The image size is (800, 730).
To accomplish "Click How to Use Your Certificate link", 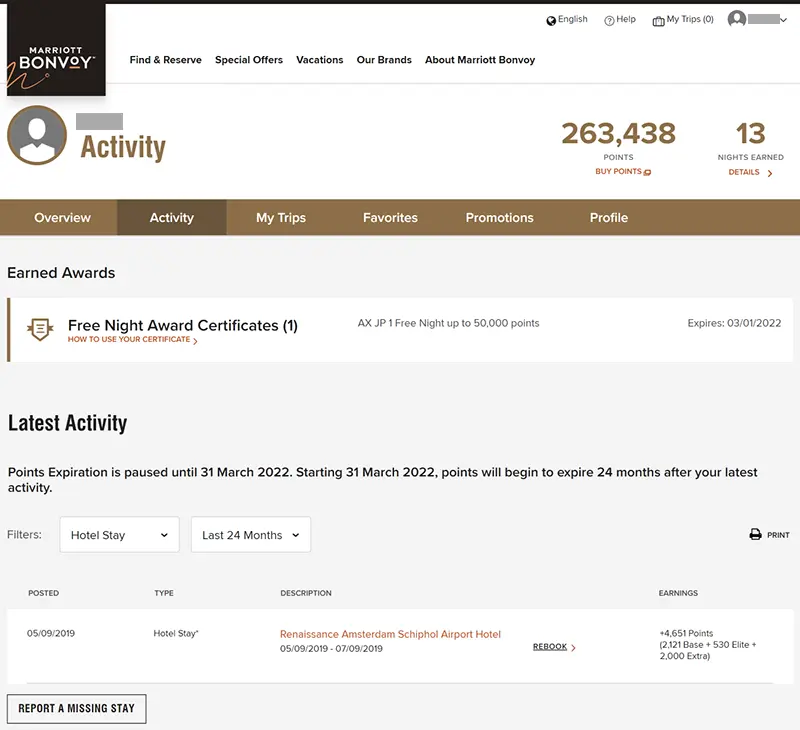I will [x=129, y=340].
